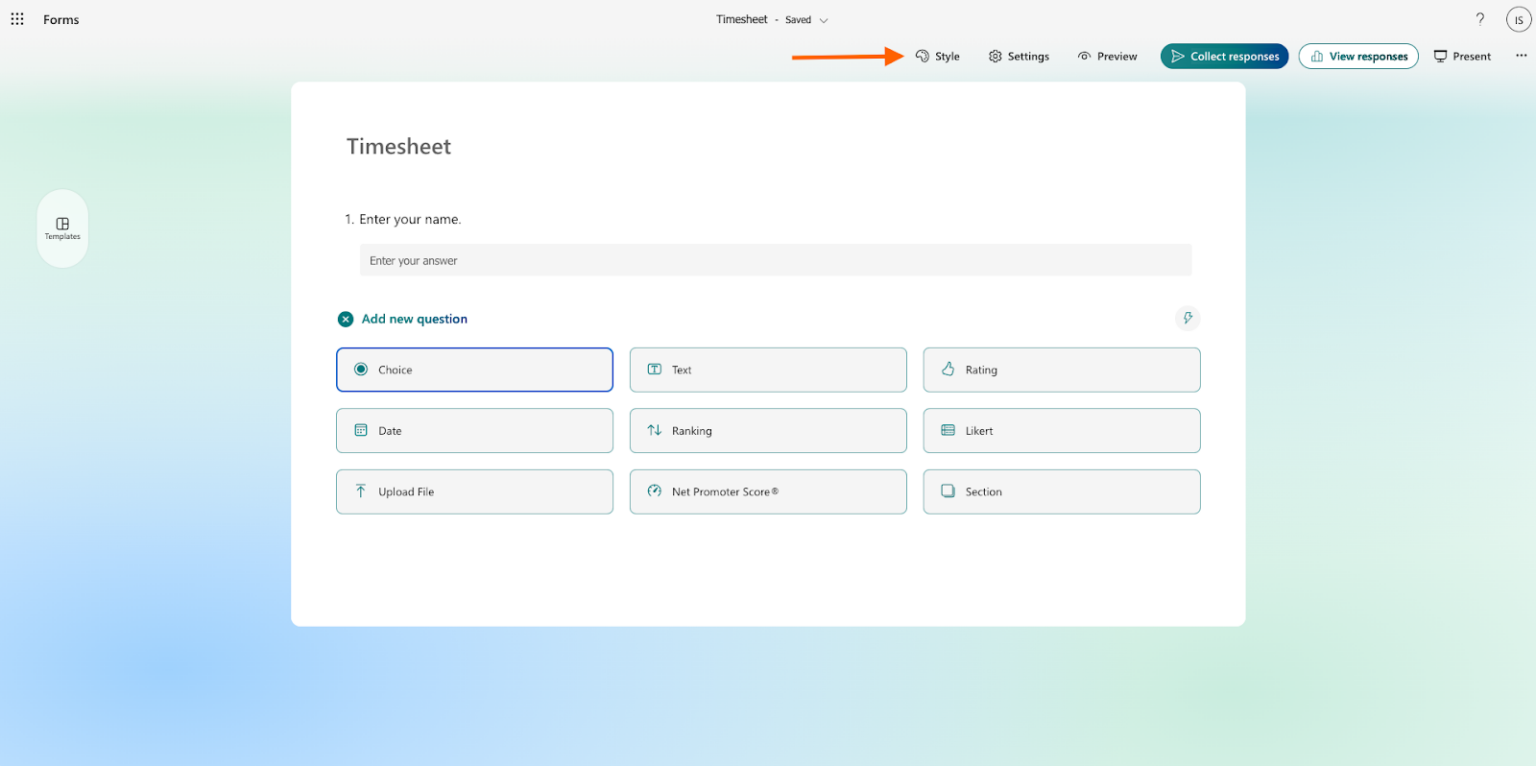Viewport: 1536px width, 766px height.
Task: Click the View responses button
Action: click(1358, 56)
